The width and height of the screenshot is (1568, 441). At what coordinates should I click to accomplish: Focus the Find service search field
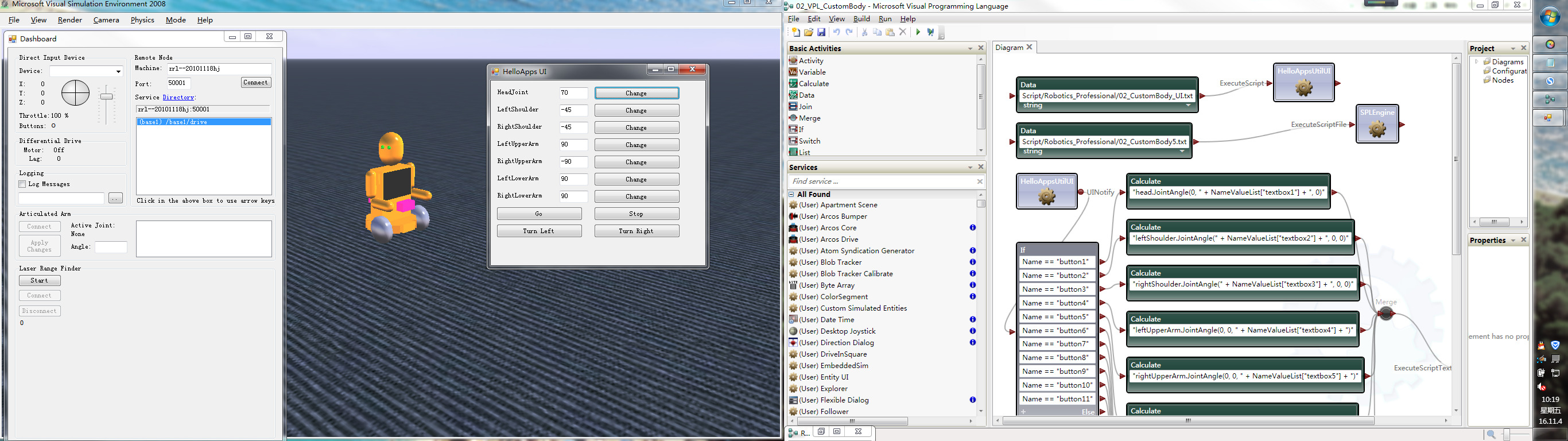[882, 181]
